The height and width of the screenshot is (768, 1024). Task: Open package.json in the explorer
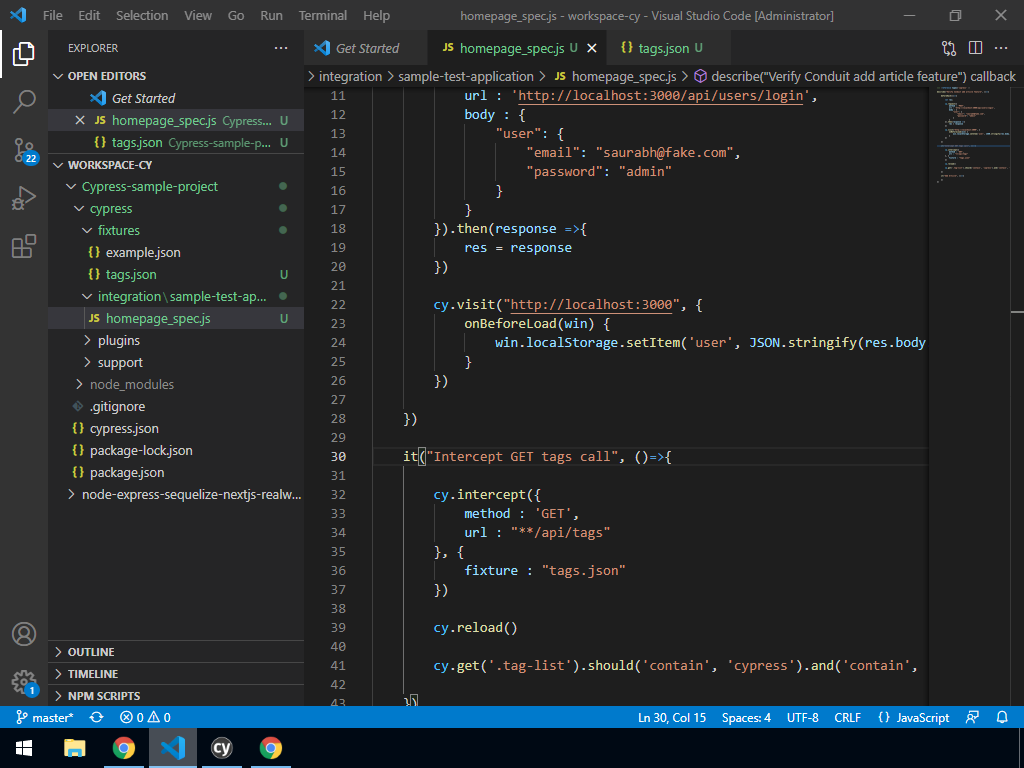tap(127, 472)
